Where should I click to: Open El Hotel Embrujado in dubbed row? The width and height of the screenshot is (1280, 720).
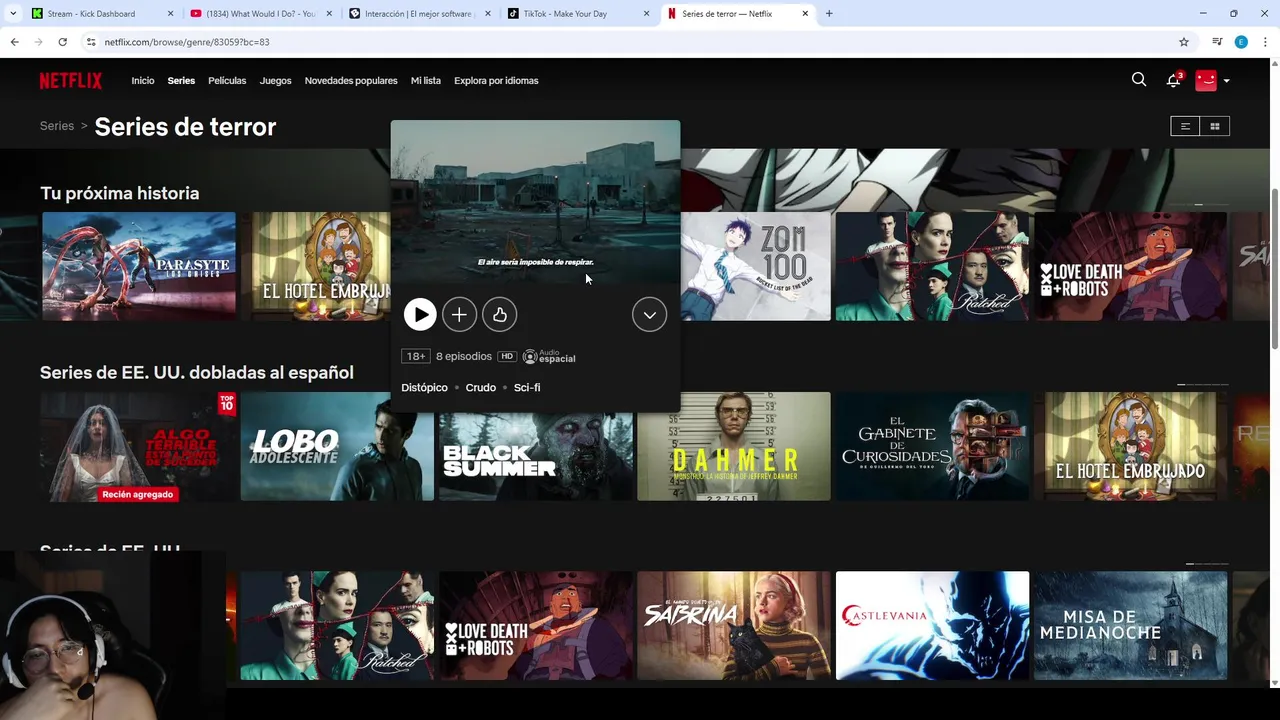coord(1130,446)
